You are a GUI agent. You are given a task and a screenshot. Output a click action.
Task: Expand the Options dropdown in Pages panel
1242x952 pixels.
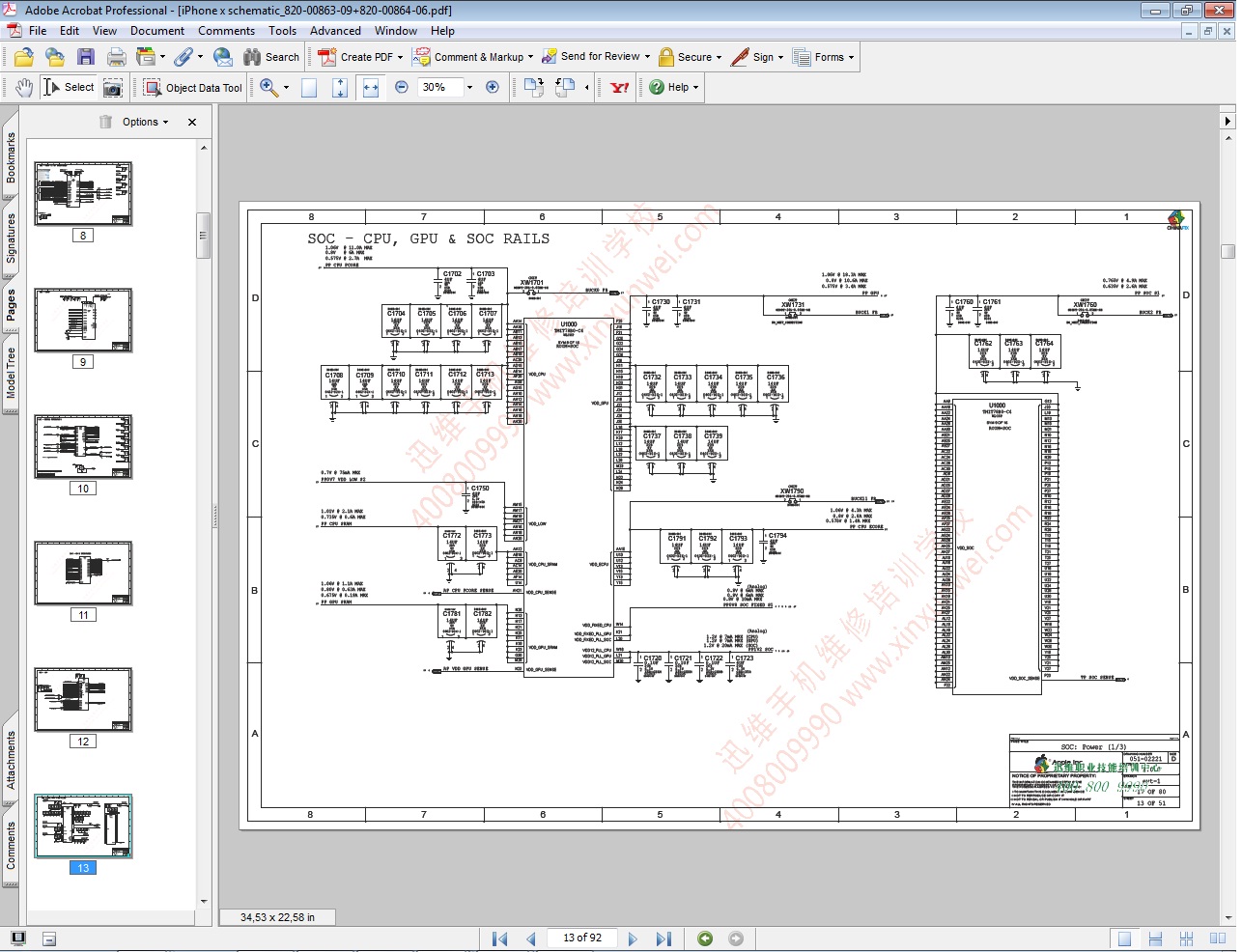[145, 122]
